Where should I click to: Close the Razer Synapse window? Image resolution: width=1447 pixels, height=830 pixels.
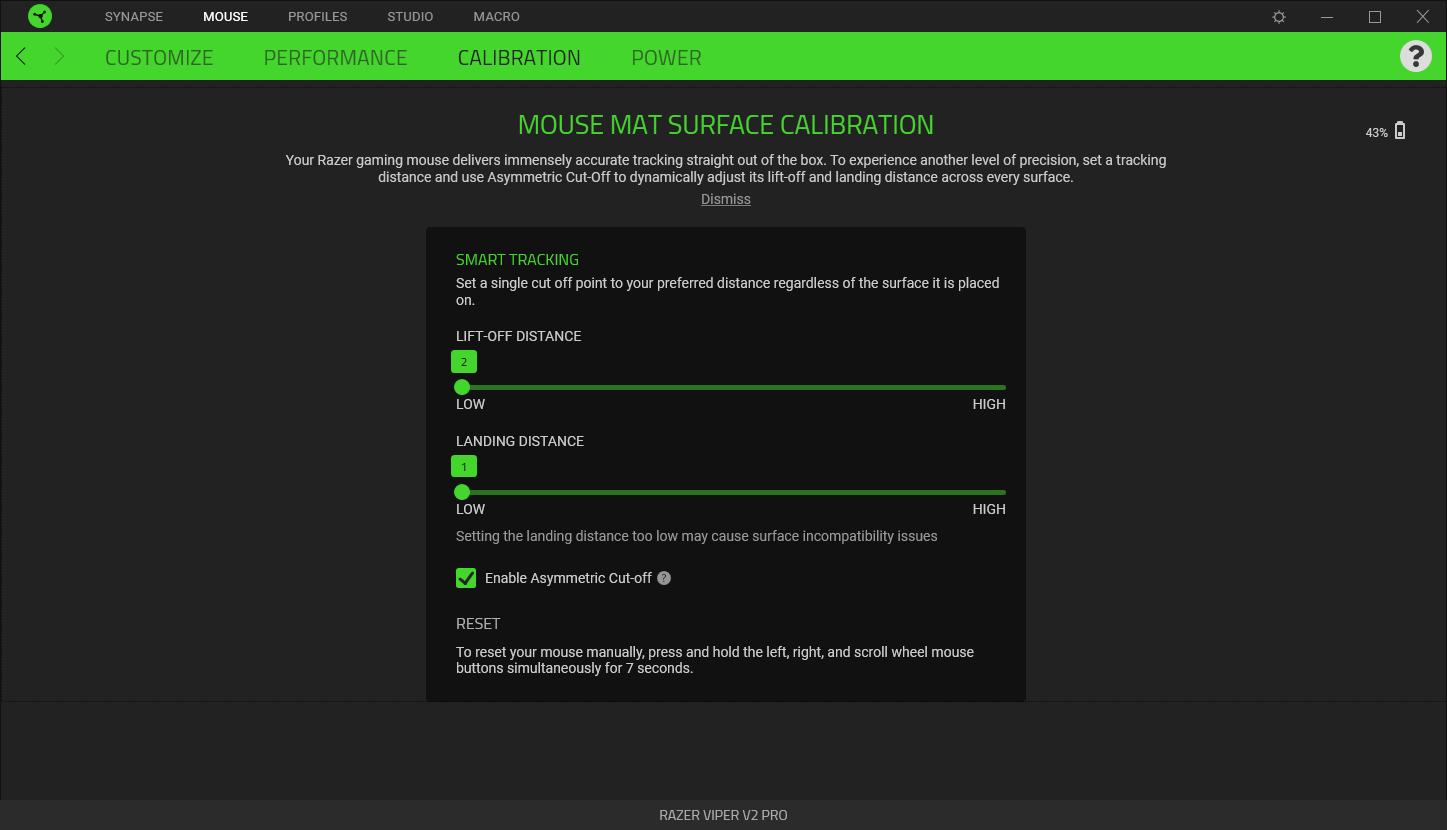tap(1423, 17)
